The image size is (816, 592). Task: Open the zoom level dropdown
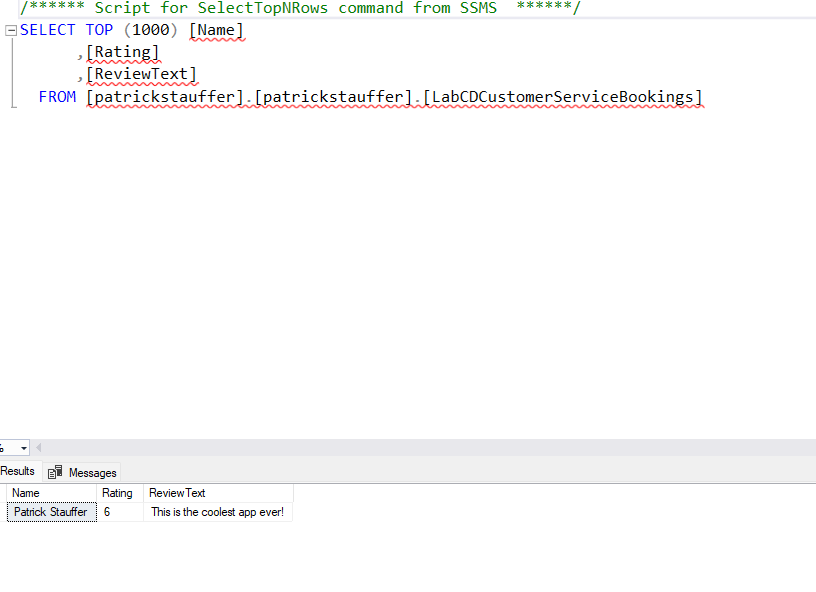pyautogui.click(x=23, y=448)
